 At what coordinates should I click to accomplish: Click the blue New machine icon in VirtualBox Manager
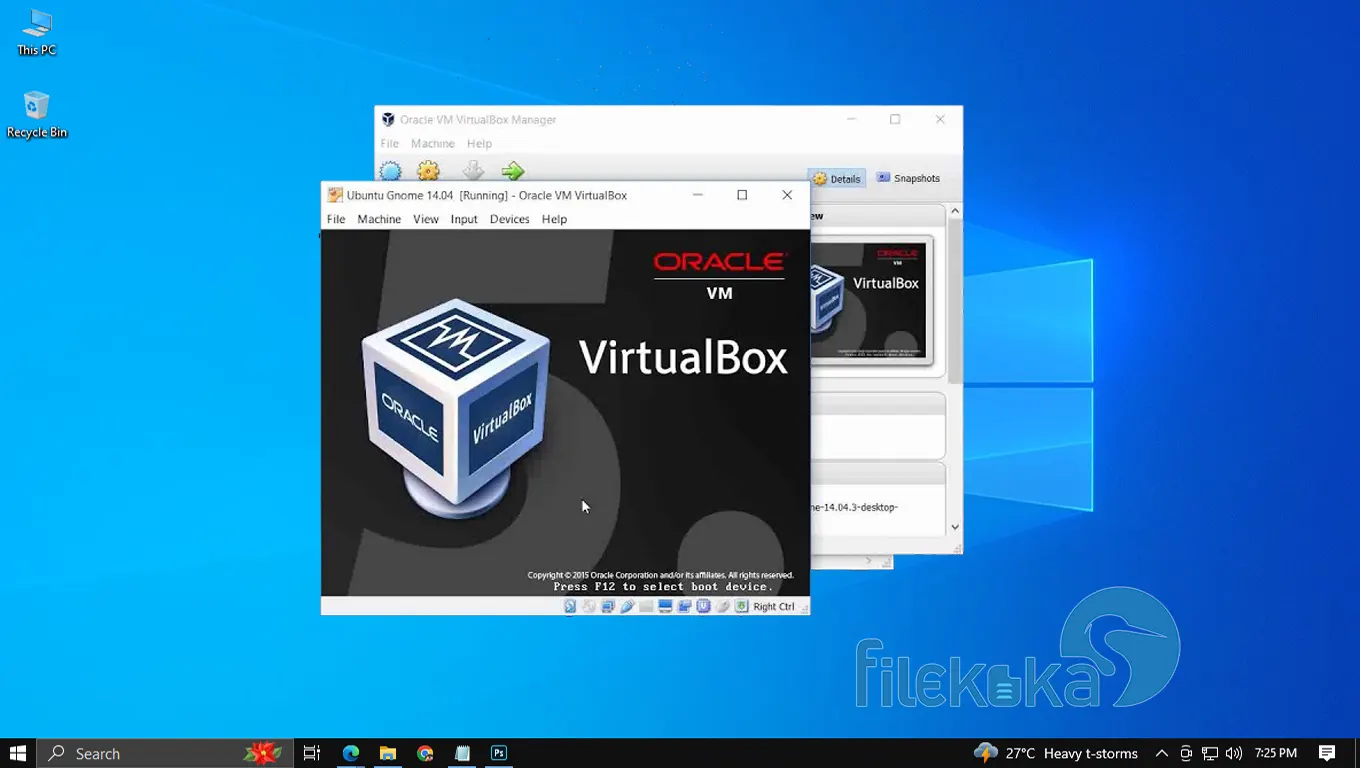click(x=390, y=172)
